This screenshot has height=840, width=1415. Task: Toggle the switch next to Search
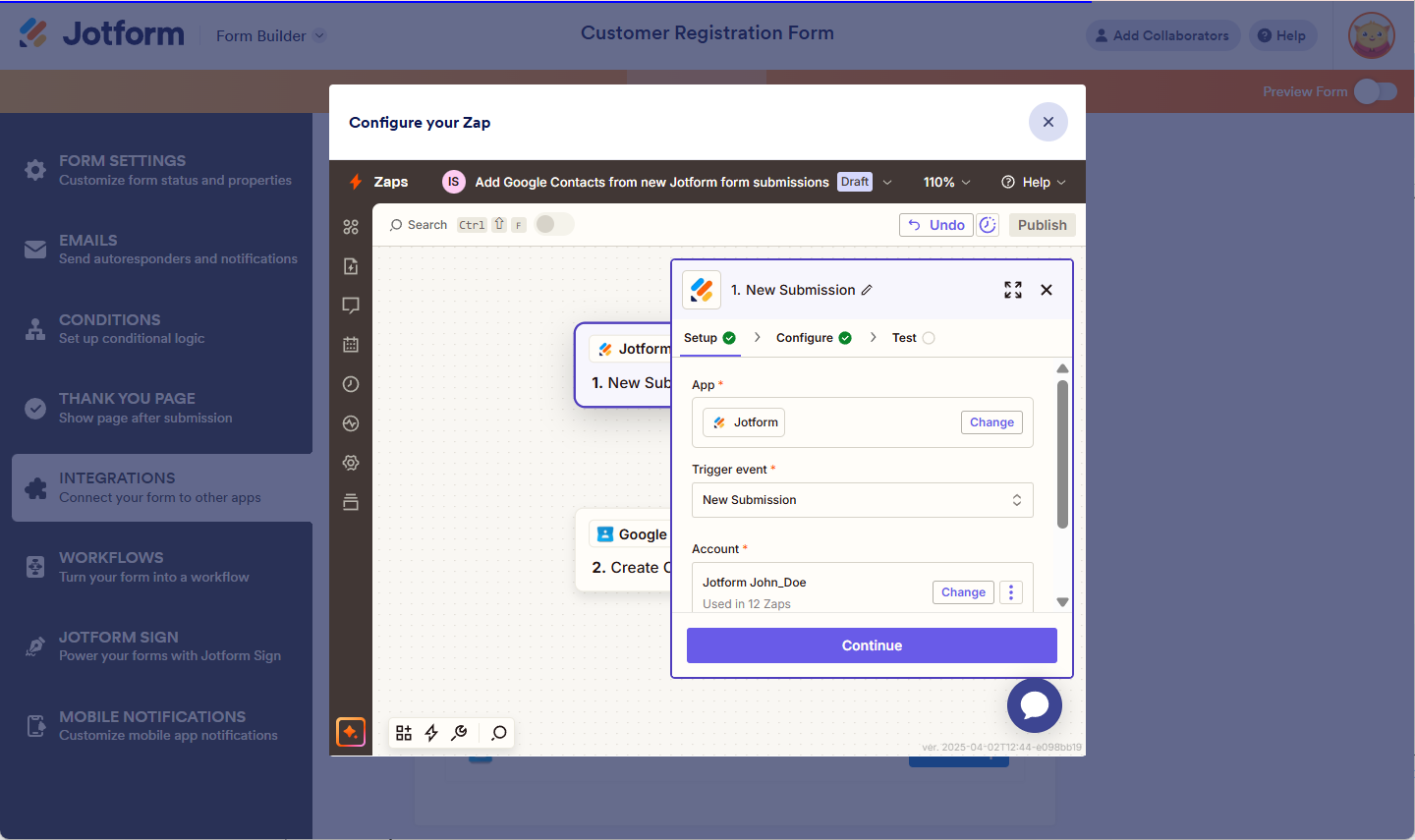pyautogui.click(x=553, y=225)
